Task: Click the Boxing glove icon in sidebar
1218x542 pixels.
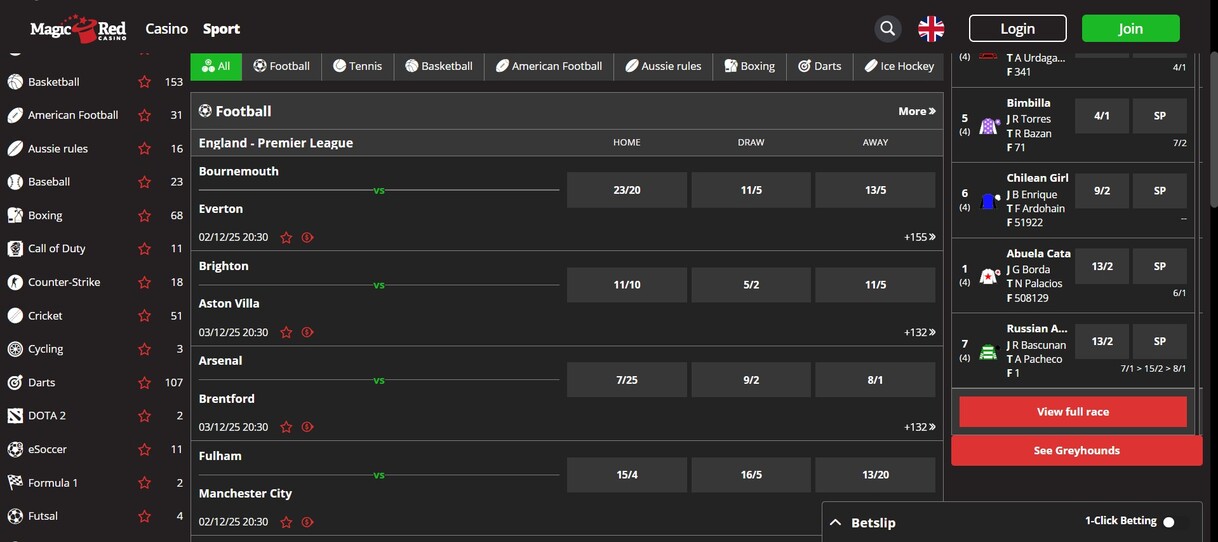Action: tap(15, 215)
